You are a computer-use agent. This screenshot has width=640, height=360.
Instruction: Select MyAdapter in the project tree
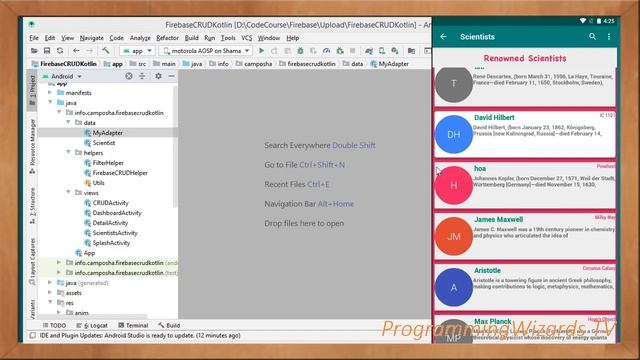tap(107, 133)
